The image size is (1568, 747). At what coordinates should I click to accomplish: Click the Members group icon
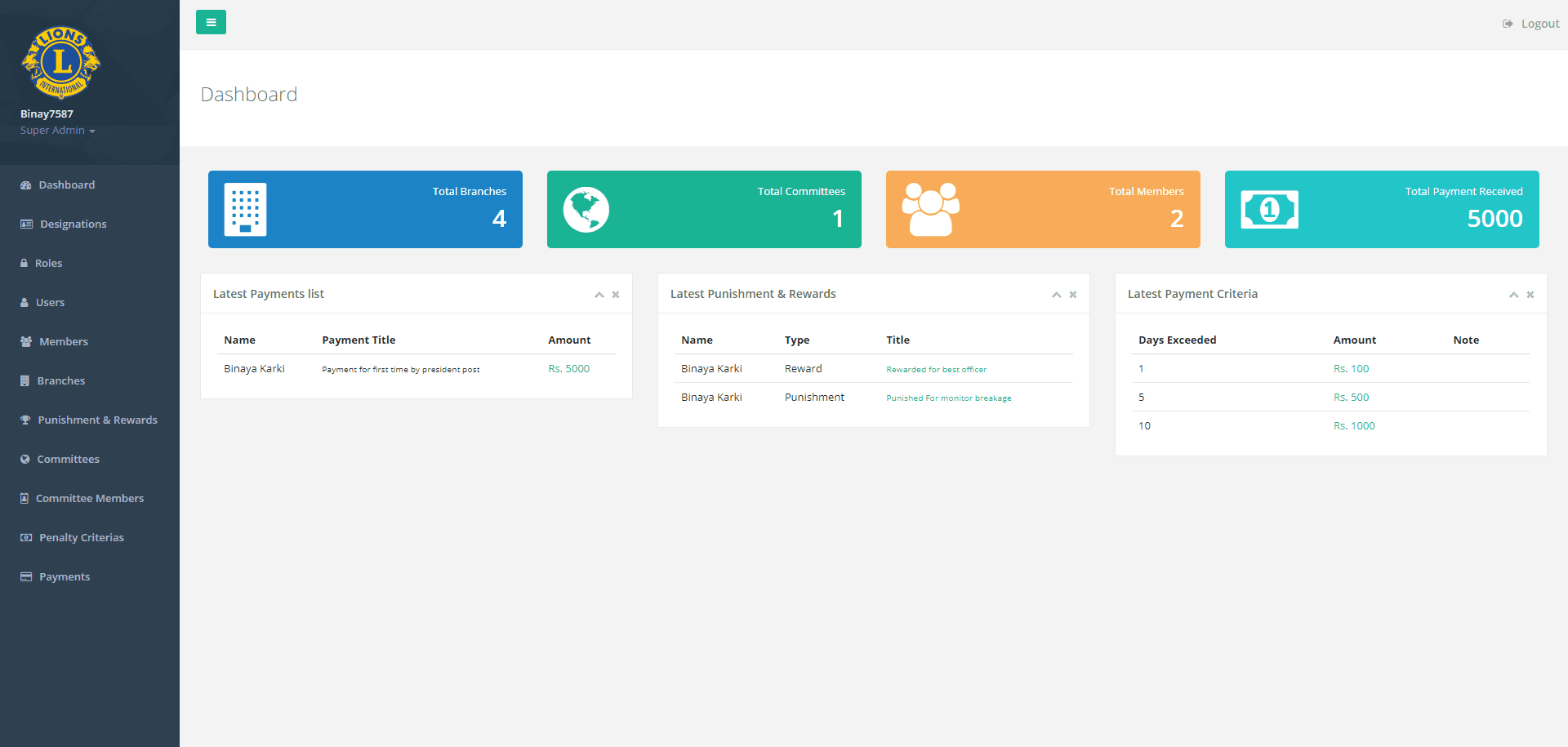(x=26, y=341)
